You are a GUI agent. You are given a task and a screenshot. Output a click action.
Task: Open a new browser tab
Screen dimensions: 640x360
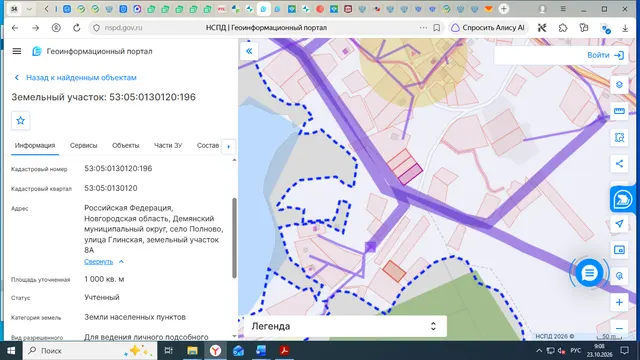504,9
